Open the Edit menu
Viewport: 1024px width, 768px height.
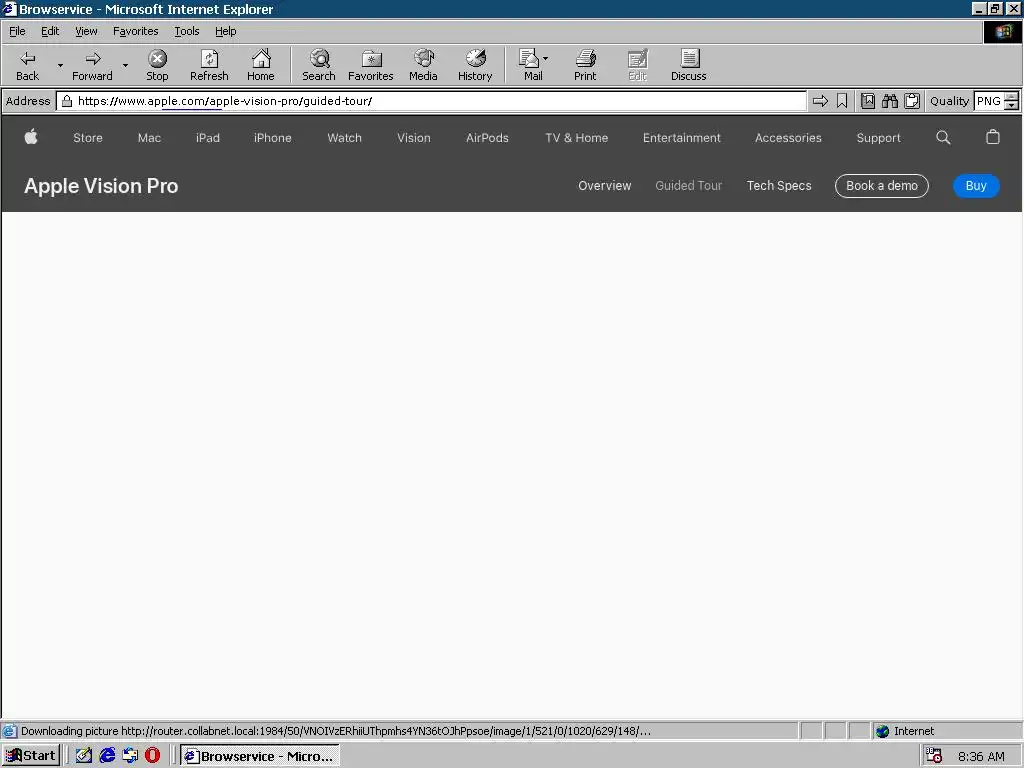point(50,31)
